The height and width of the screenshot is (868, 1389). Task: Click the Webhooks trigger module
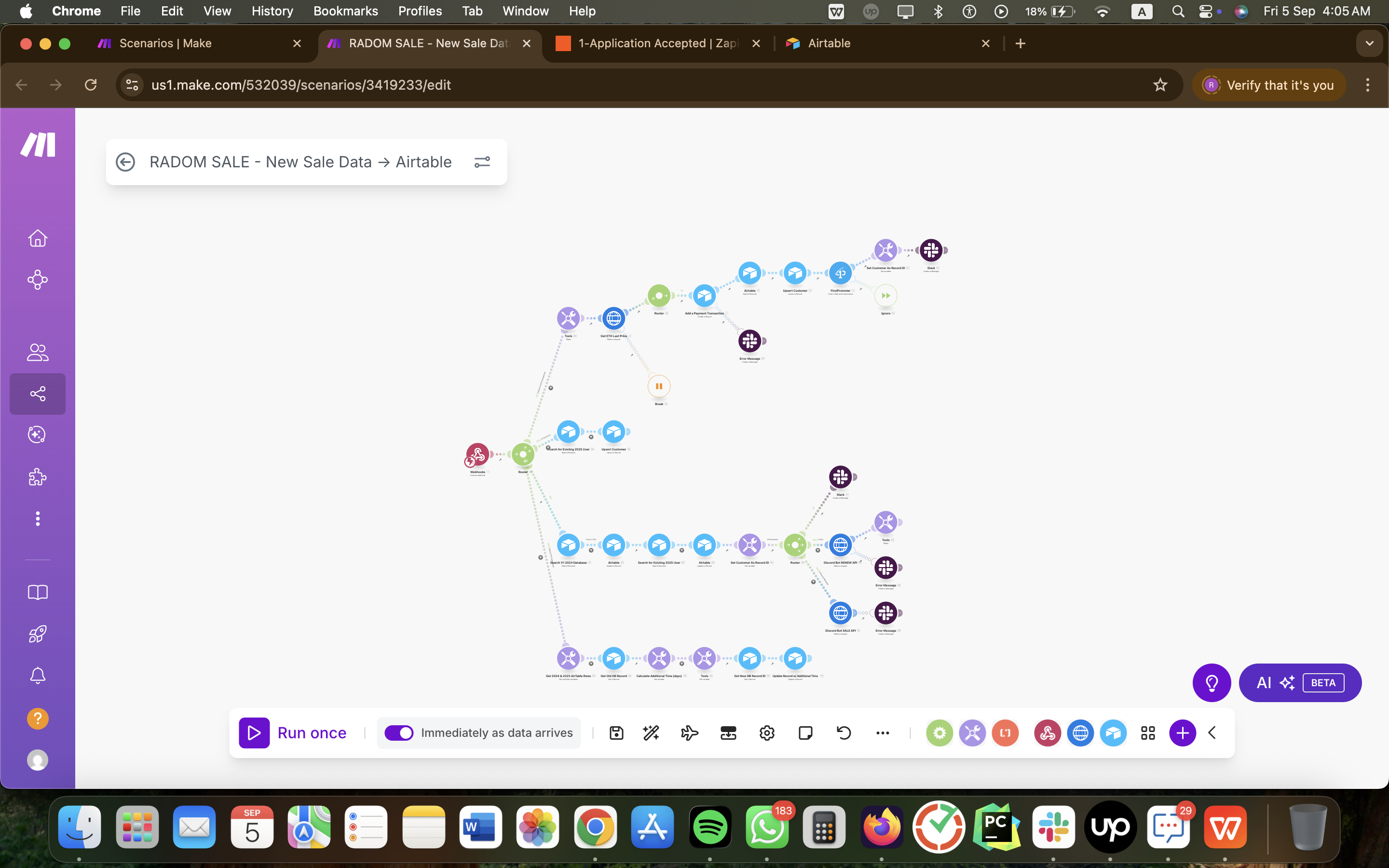[x=477, y=455]
